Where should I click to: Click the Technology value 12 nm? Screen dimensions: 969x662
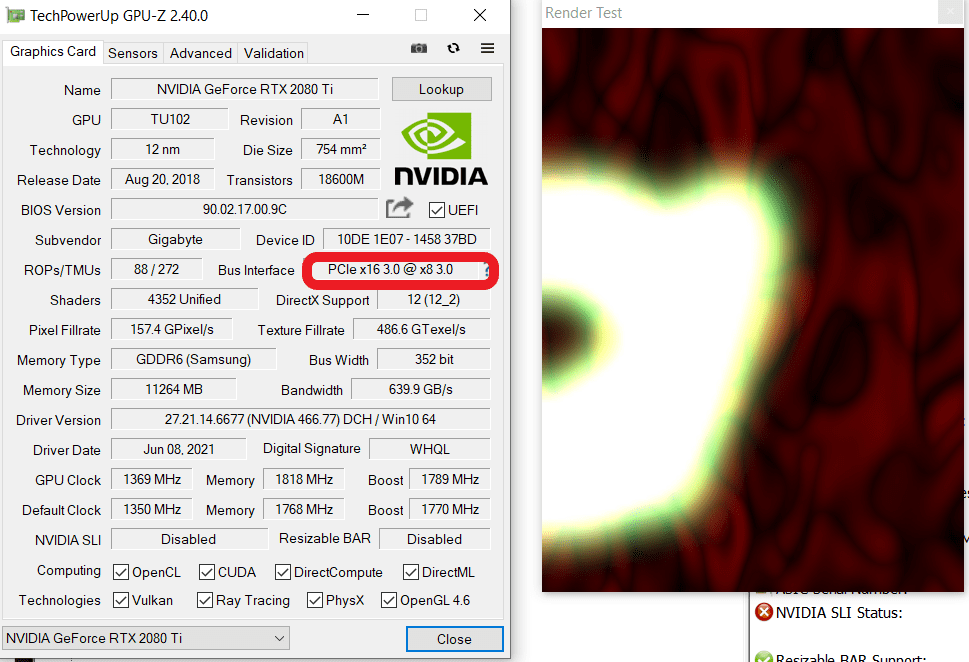pos(163,149)
